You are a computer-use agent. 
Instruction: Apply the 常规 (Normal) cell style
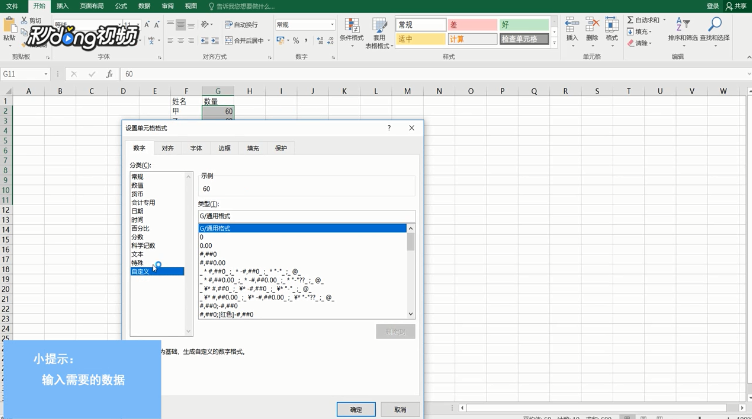click(420, 24)
